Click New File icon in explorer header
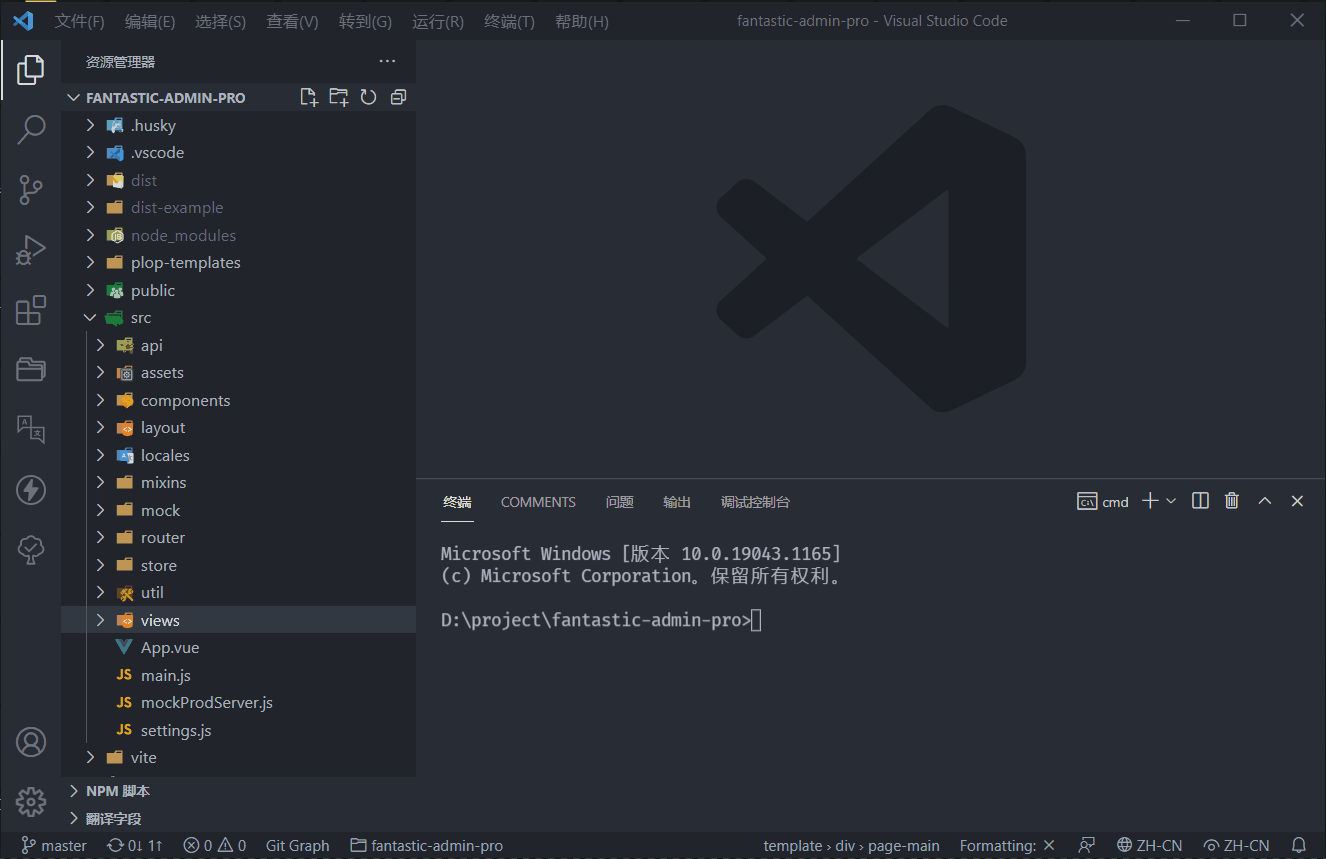Viewport: 1326px width, 859px height. [x=309, y=97]
